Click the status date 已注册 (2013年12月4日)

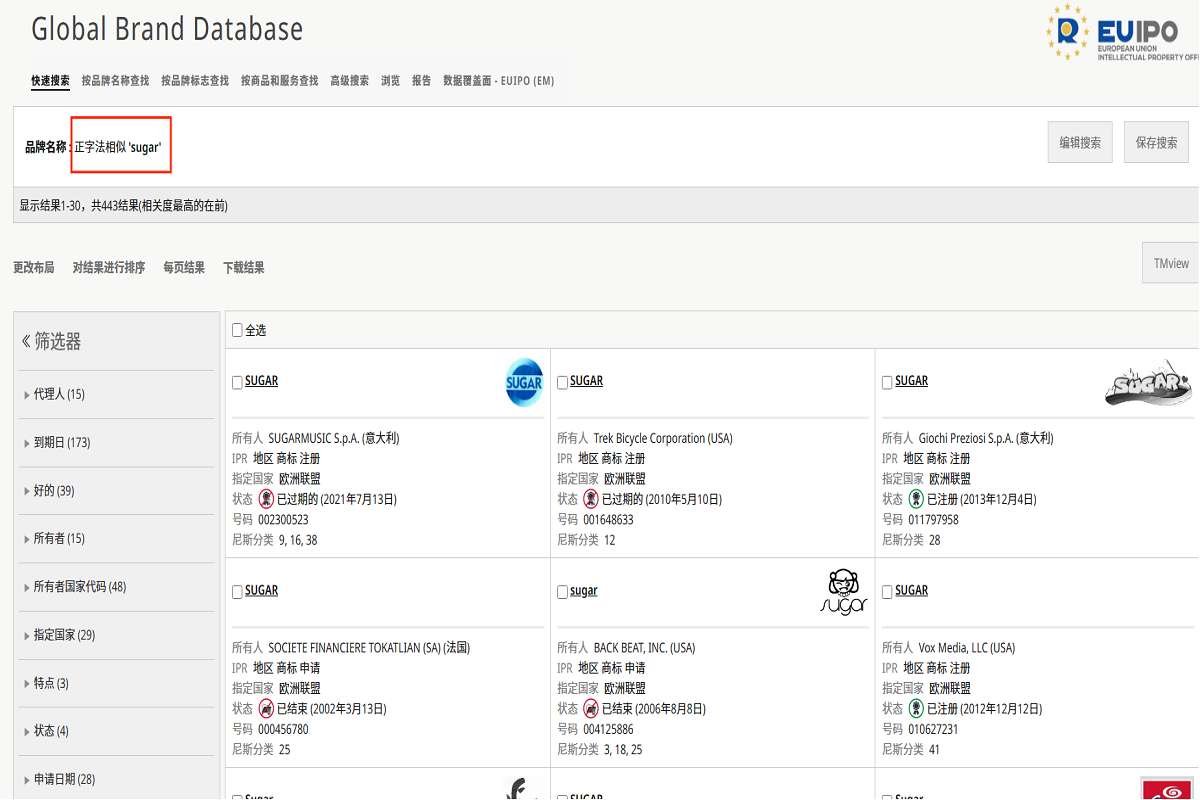point(982,499)
